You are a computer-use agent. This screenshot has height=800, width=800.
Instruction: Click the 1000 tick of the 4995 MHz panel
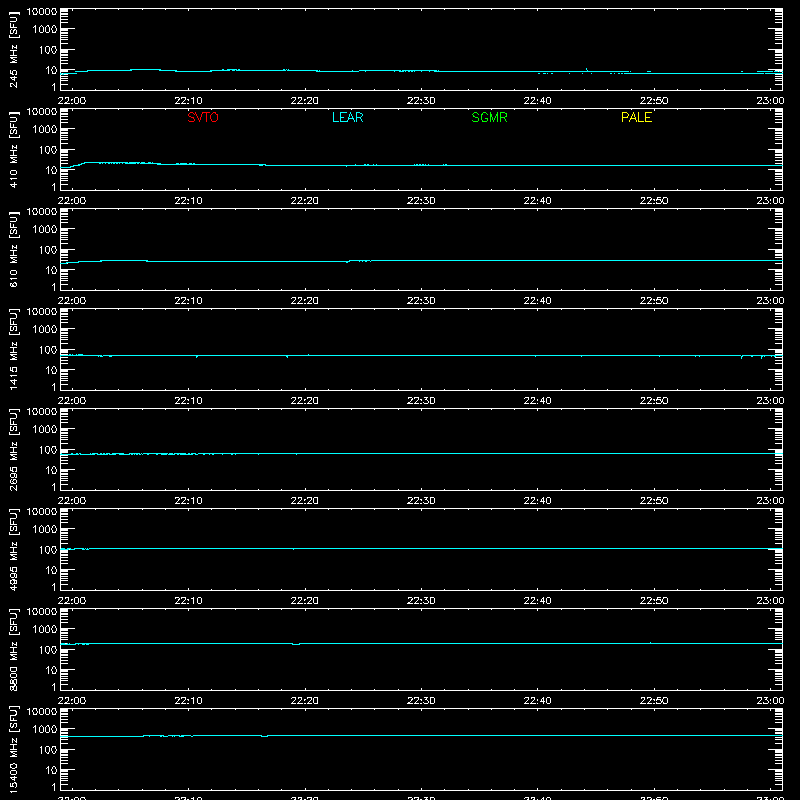[45, 530]
